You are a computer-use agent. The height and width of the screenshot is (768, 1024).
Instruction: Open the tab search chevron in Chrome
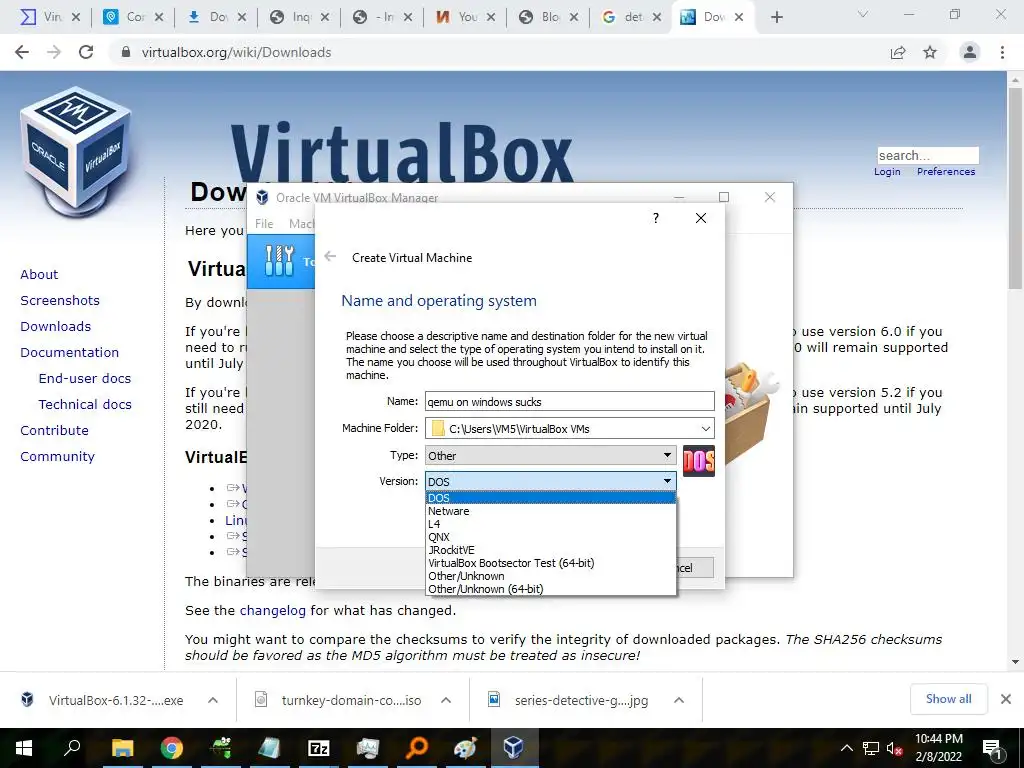pyautogui.click(x=863, y=14)
